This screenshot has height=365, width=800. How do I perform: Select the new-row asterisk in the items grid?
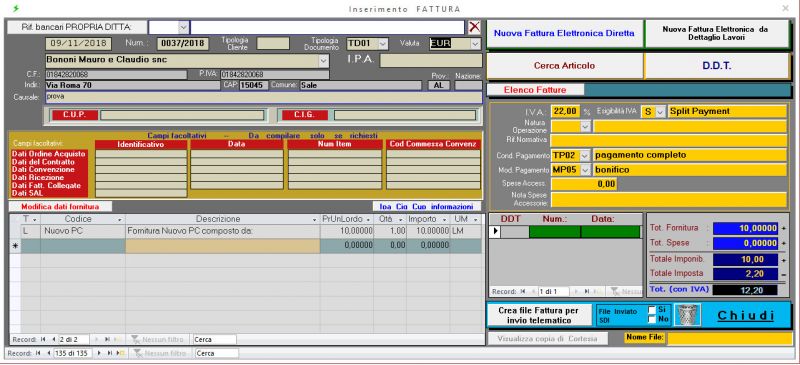(15, 246)
